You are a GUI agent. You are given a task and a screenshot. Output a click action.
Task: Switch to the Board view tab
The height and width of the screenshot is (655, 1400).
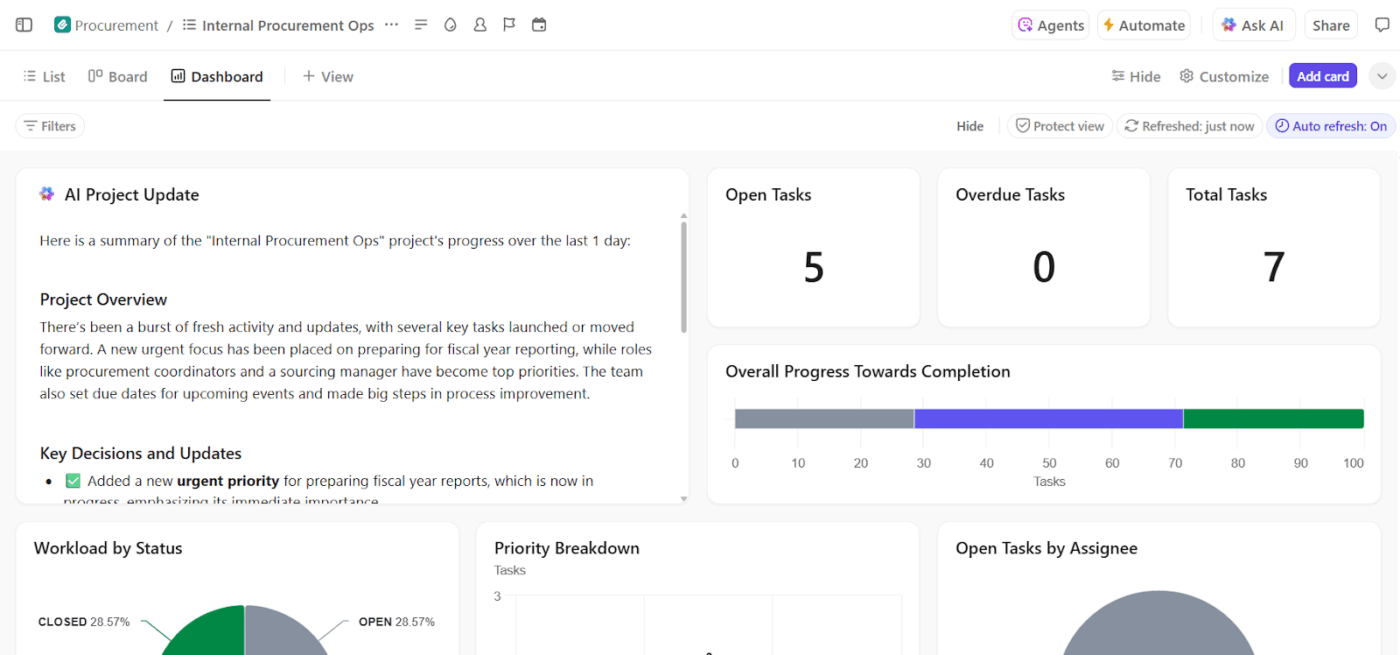(x=117, y=75)
